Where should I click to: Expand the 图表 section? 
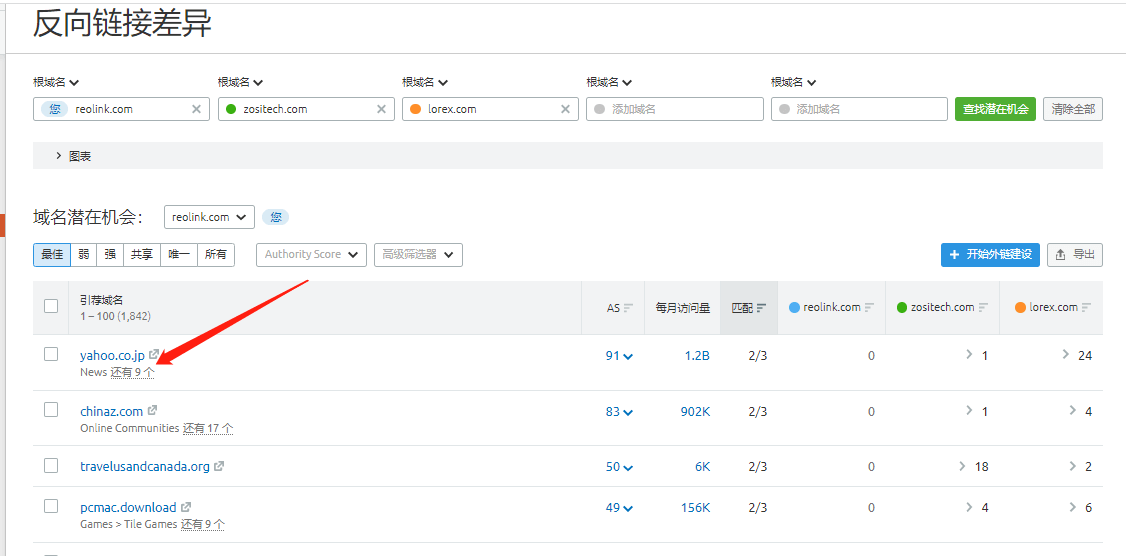click(74, 156)
